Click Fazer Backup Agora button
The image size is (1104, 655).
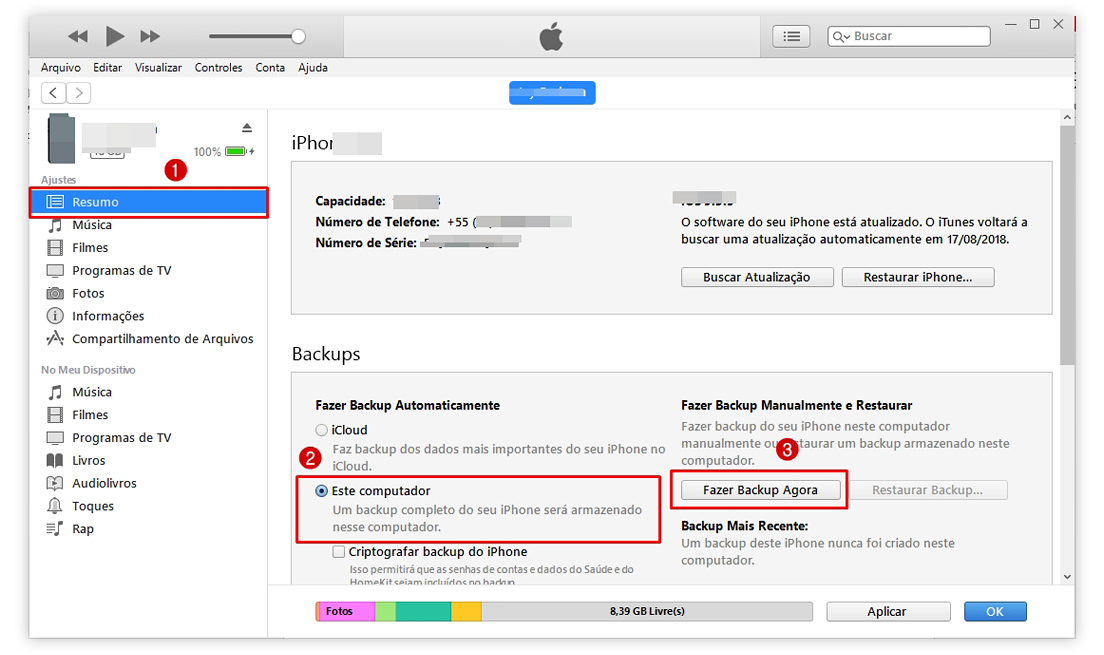click(x=760, y=490)
